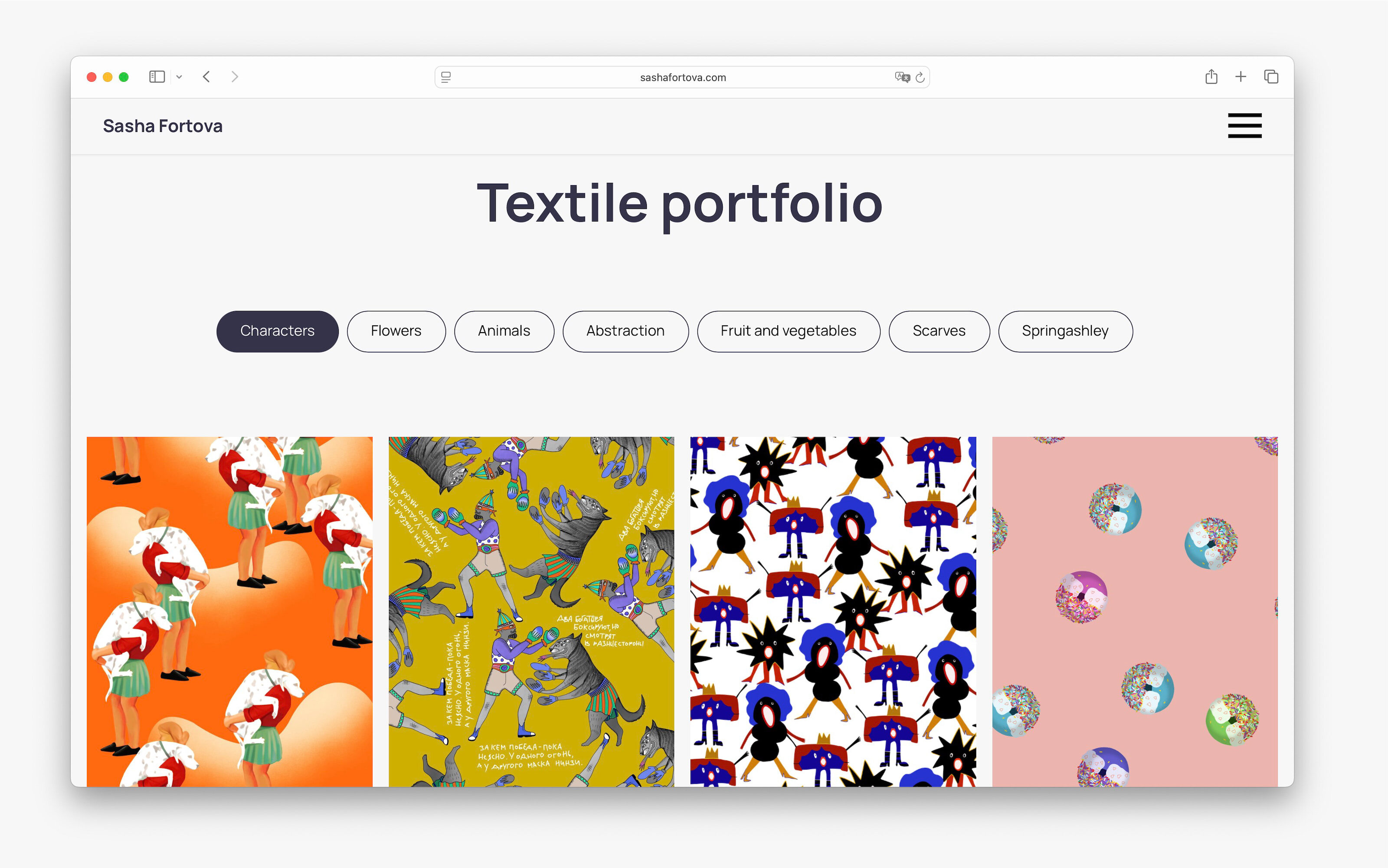Filter by Abstraction
1388x868 pixels.
click(625, 331)
